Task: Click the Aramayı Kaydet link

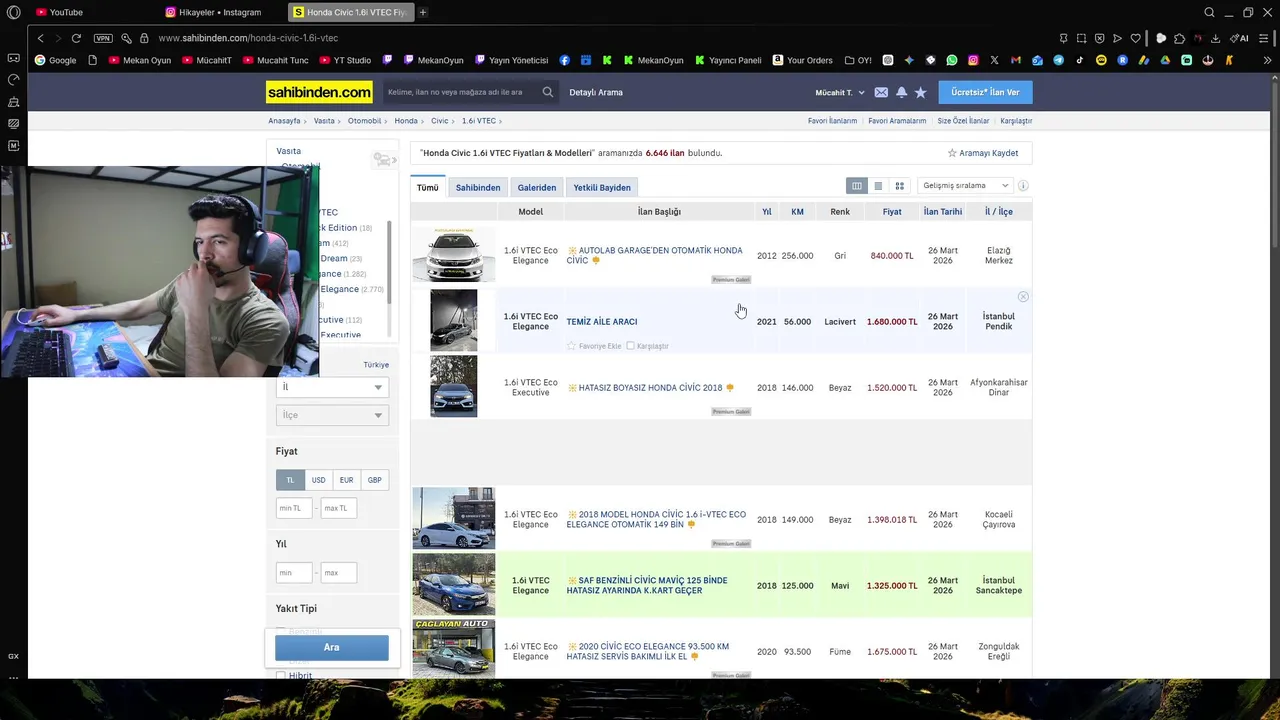Action: [983, 153]
